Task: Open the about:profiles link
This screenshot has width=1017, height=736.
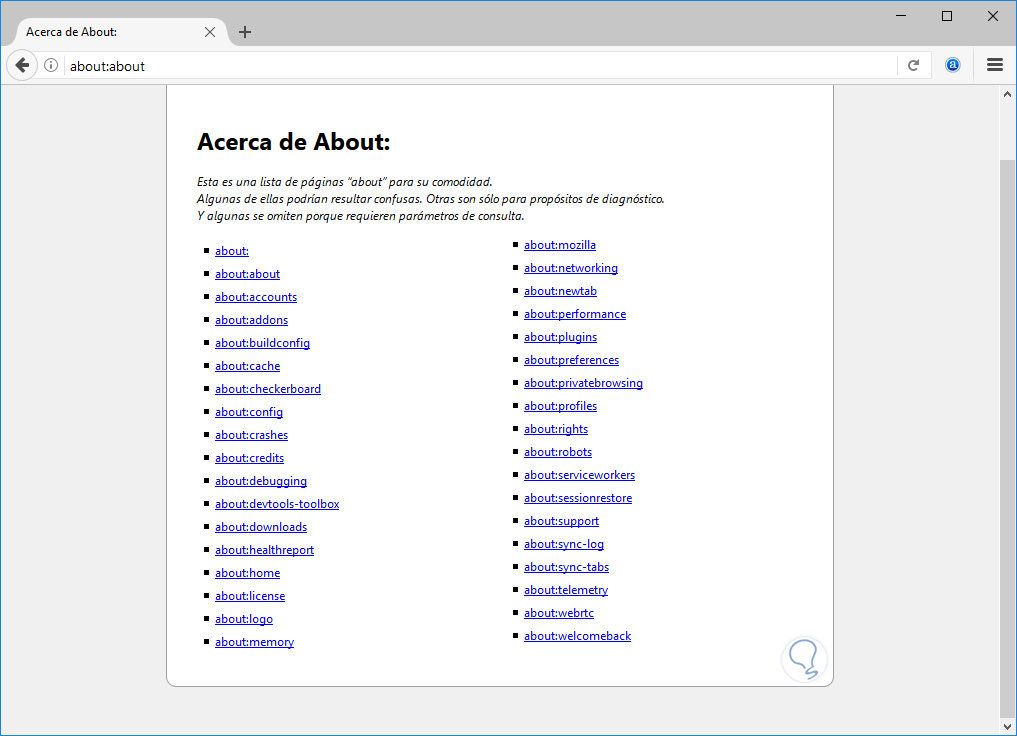Action: (x=560, y=407)
